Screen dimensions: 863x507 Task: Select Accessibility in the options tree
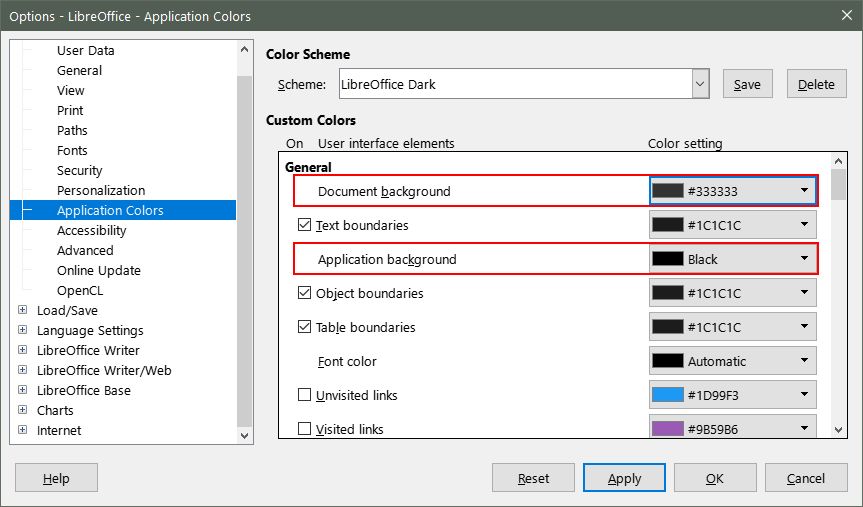click(x=91, y=230)
